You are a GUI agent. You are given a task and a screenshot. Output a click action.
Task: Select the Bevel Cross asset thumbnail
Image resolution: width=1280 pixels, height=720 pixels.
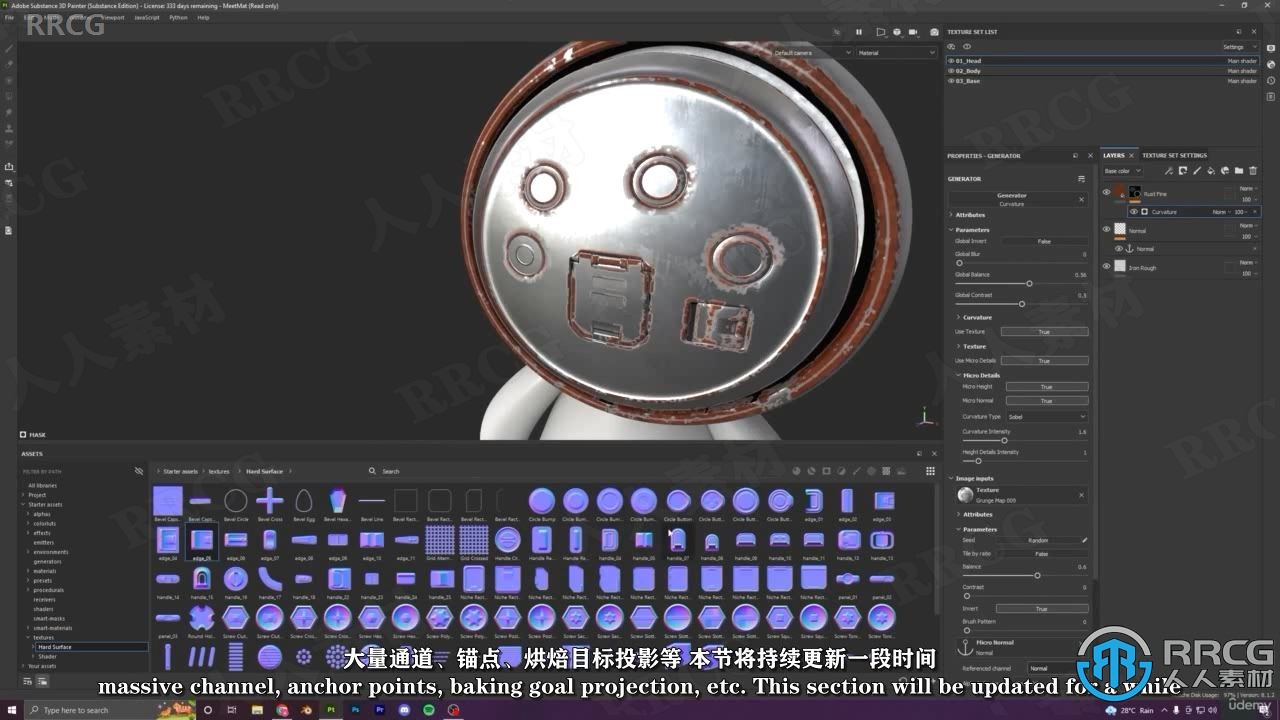(270, 501)
